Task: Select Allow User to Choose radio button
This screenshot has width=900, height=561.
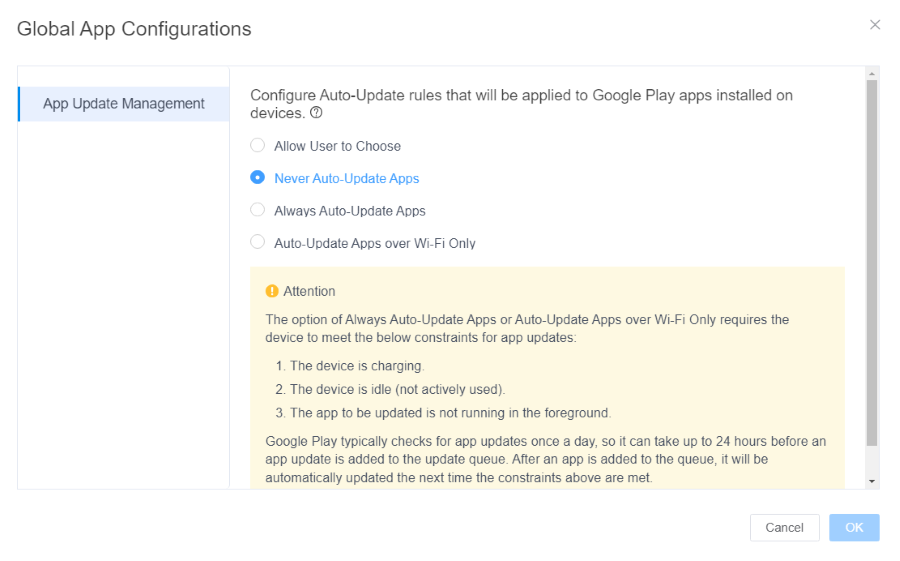Action: point(258,145)
